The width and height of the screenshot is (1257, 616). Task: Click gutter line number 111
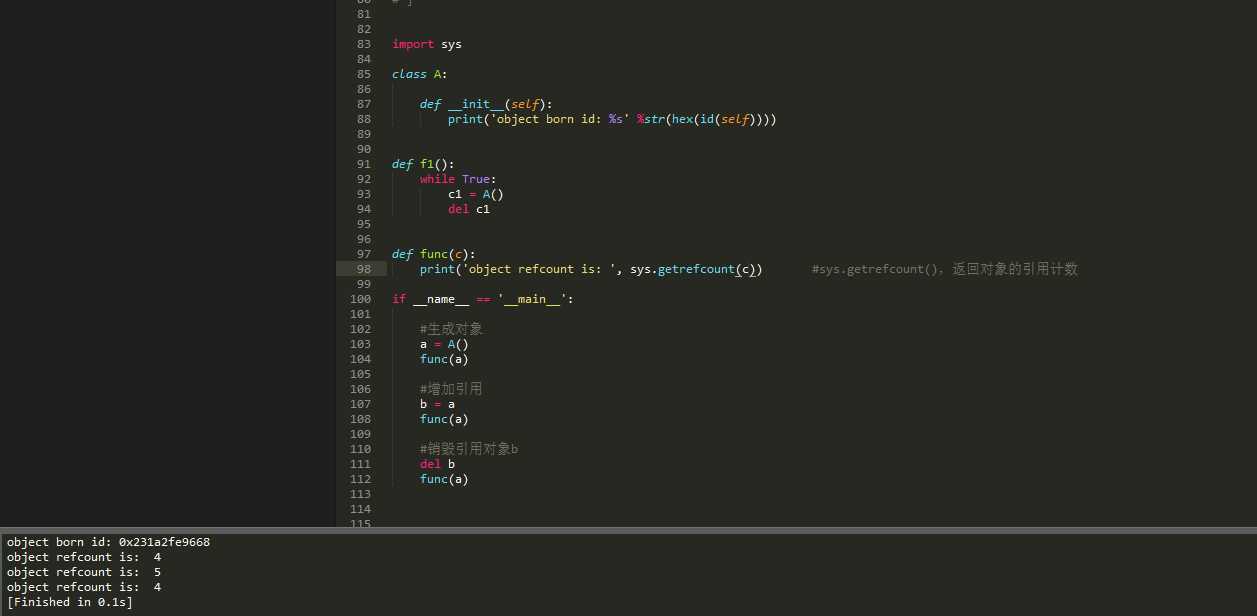(360, 464)
